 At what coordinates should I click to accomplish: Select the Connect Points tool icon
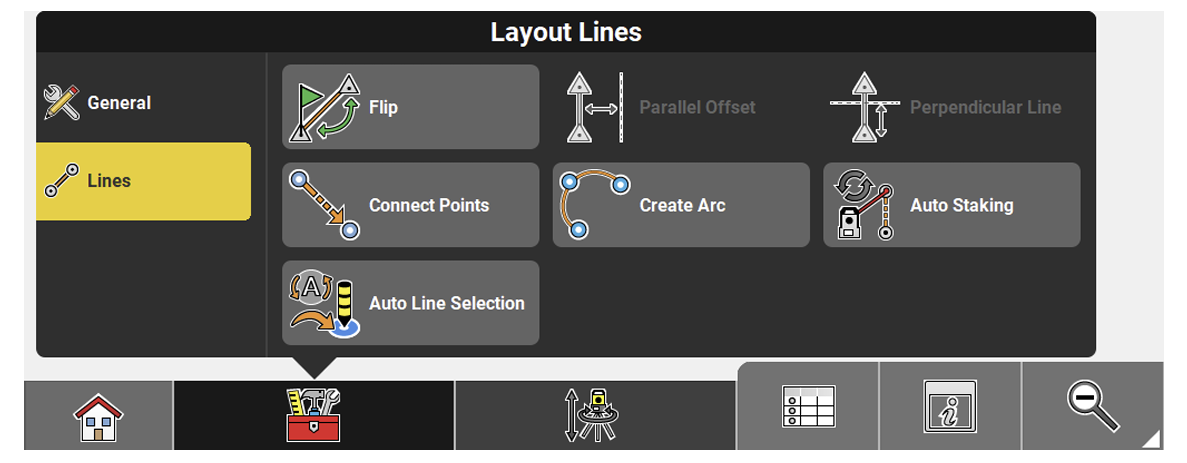point(324,204)
